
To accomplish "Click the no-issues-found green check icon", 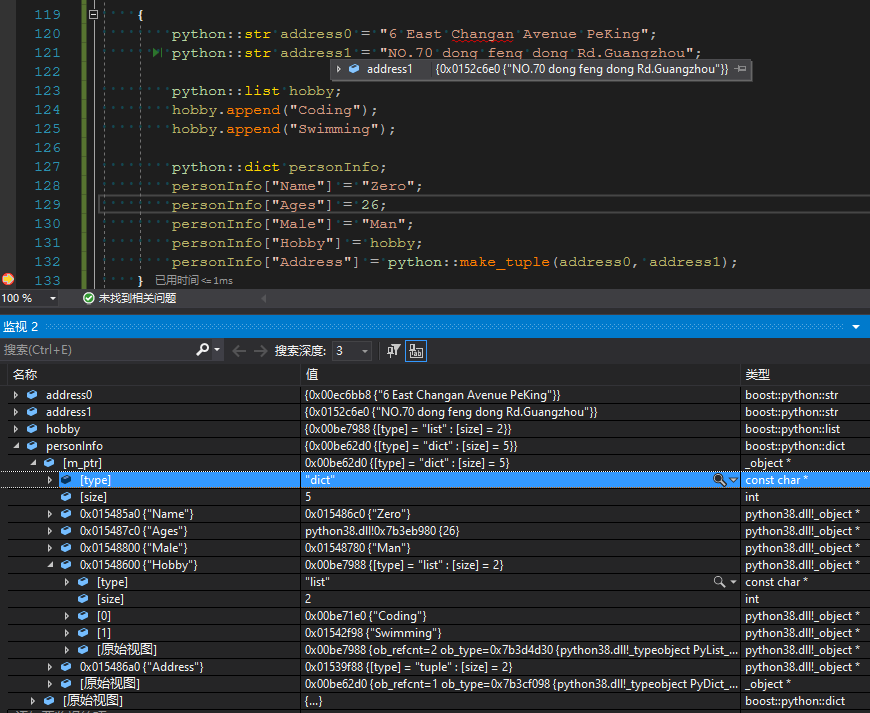I will coord(88,298).
